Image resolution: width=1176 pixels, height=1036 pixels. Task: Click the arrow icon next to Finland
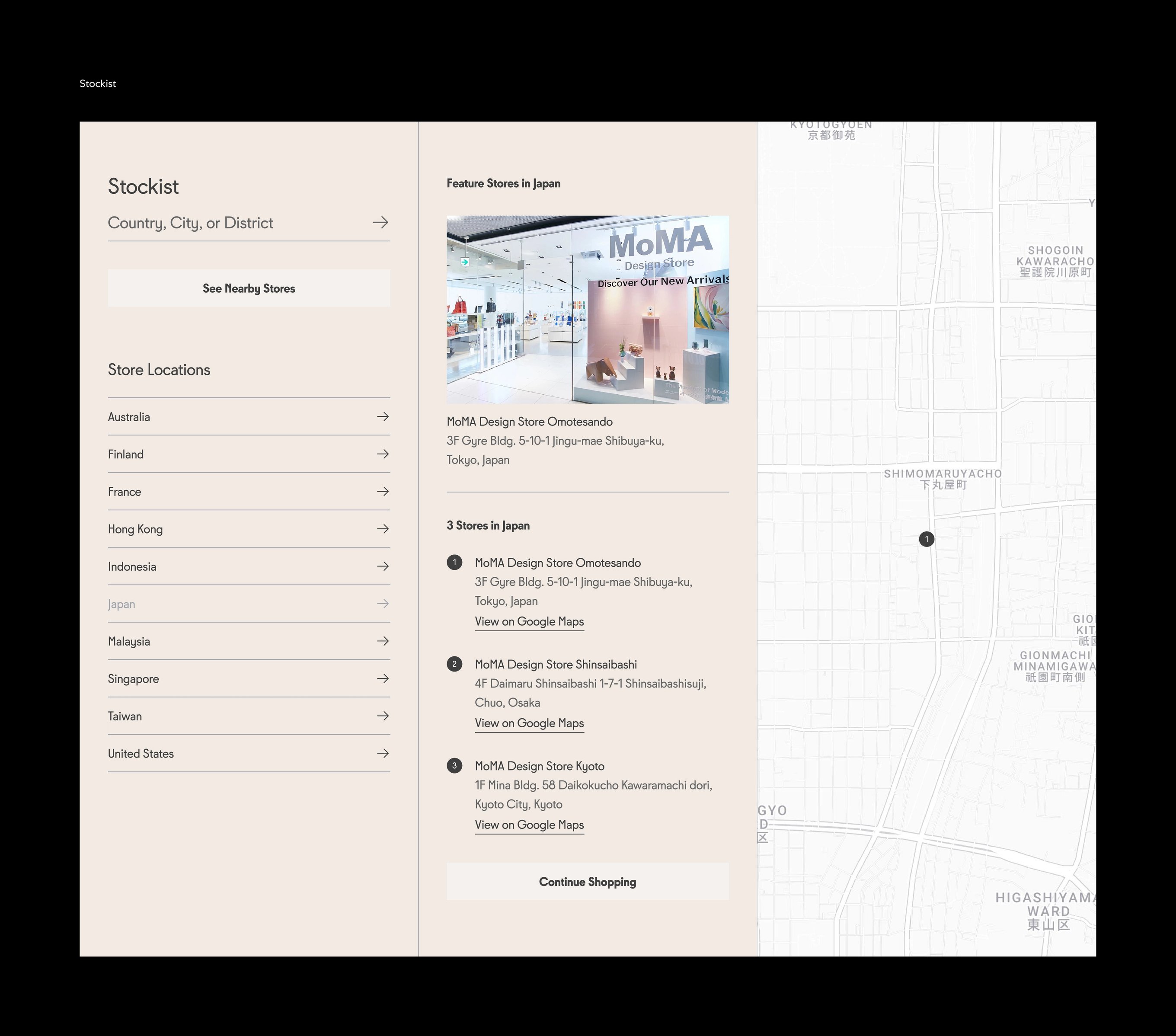(383, 454)
